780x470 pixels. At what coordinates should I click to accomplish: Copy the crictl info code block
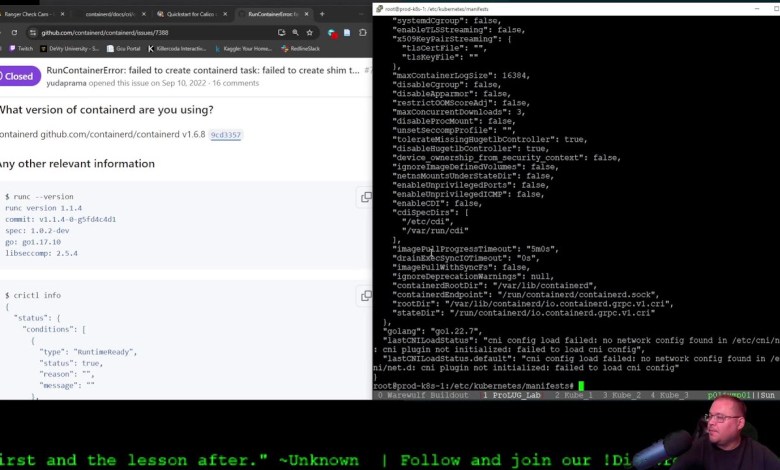(366, 295)
